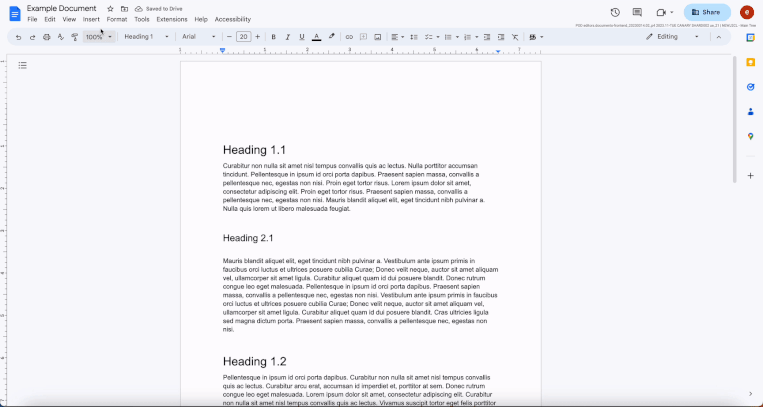The width and height of the screenshot is (763, 407).
Task: Open the Format menu
Action: pos(117,19)
